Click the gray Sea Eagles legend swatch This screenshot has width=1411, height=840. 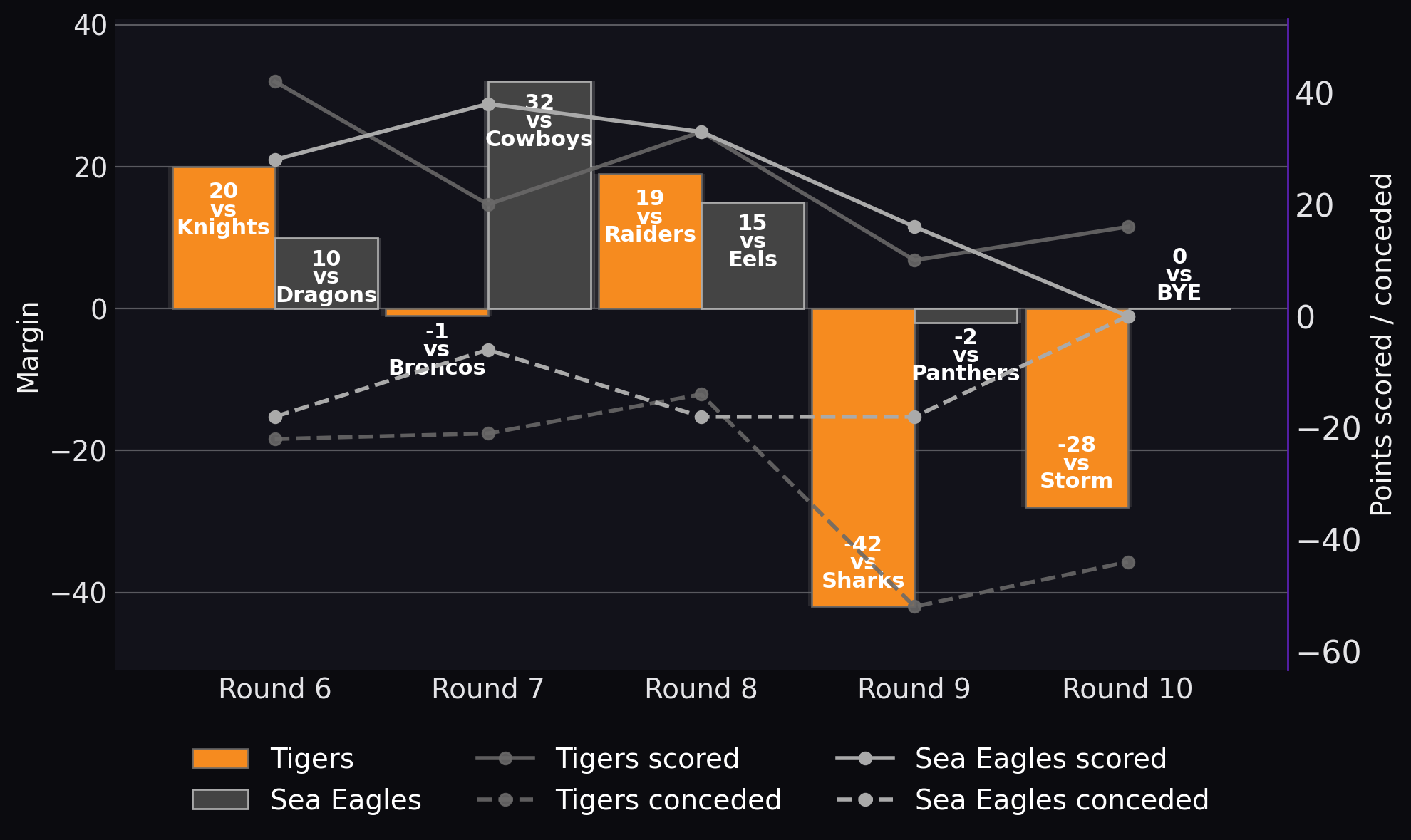point(220,799)
